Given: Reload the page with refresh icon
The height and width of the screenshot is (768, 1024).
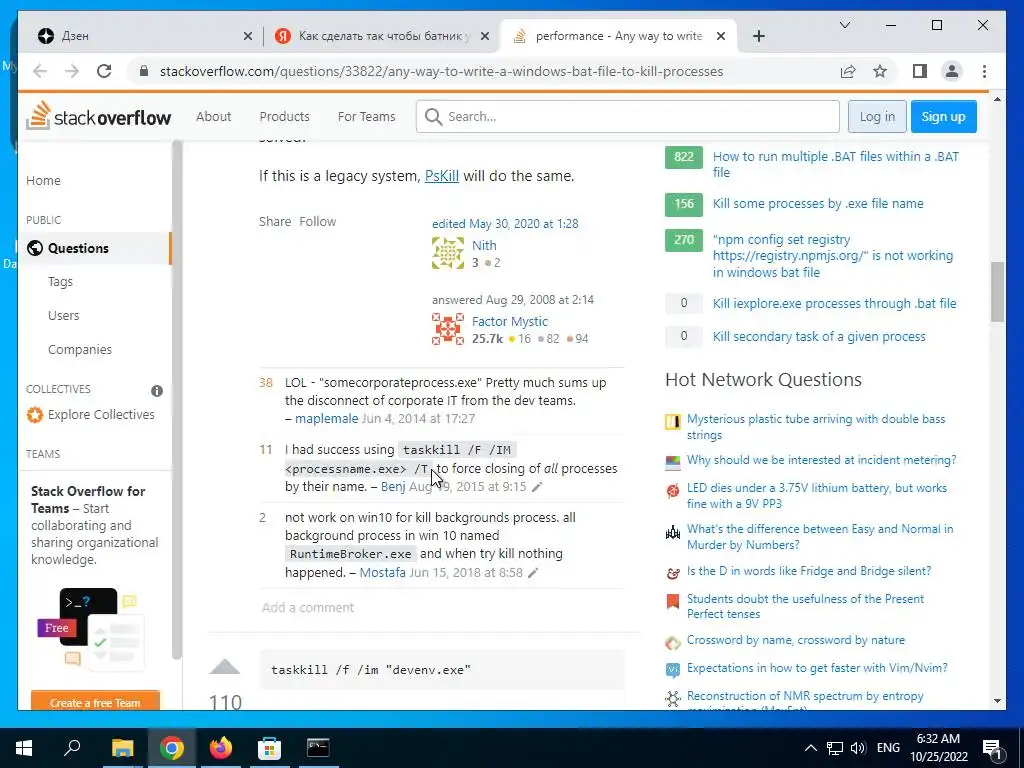Looking at the screenshot, I should pos(104,71).
